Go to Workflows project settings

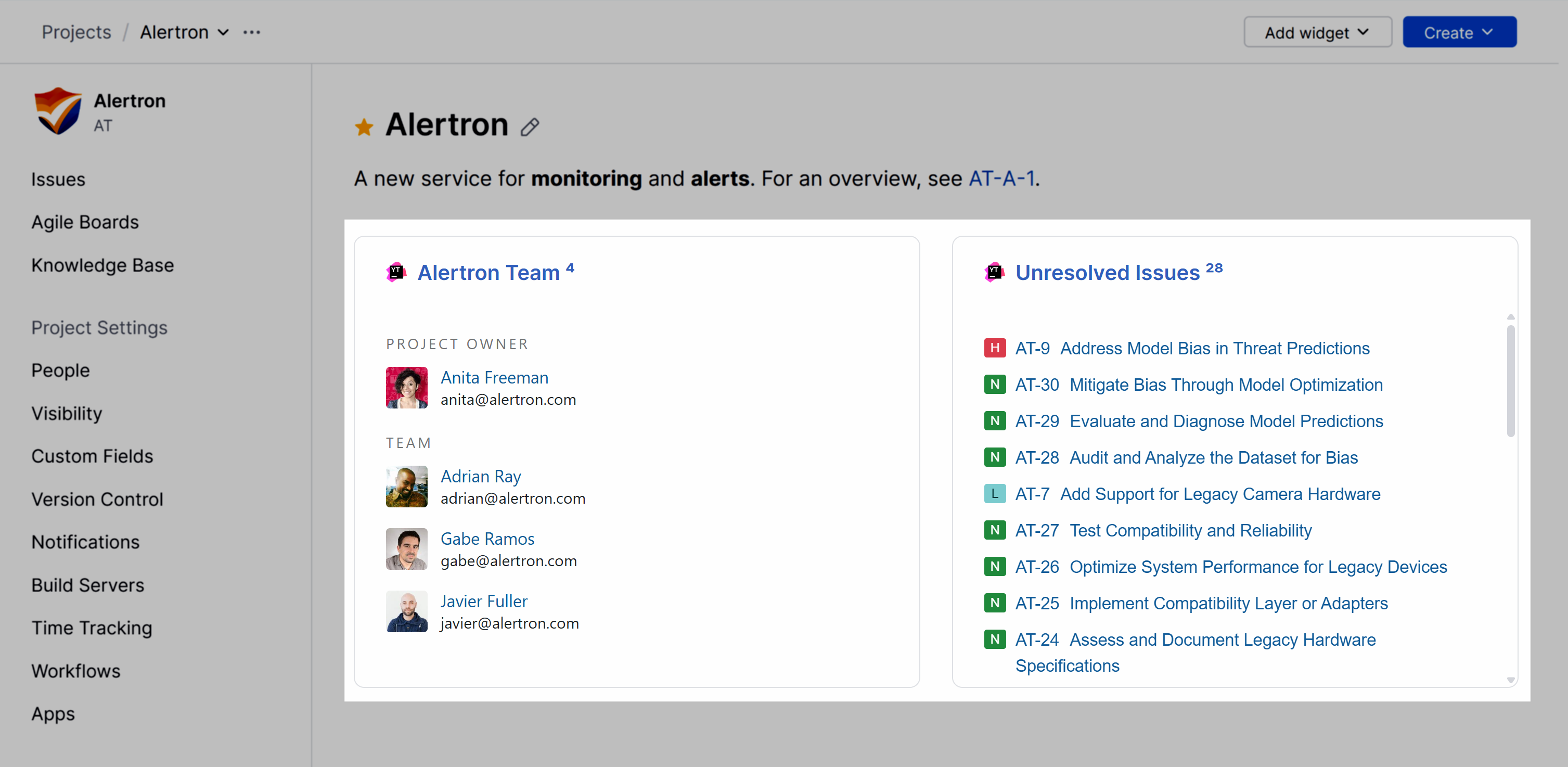76,671
